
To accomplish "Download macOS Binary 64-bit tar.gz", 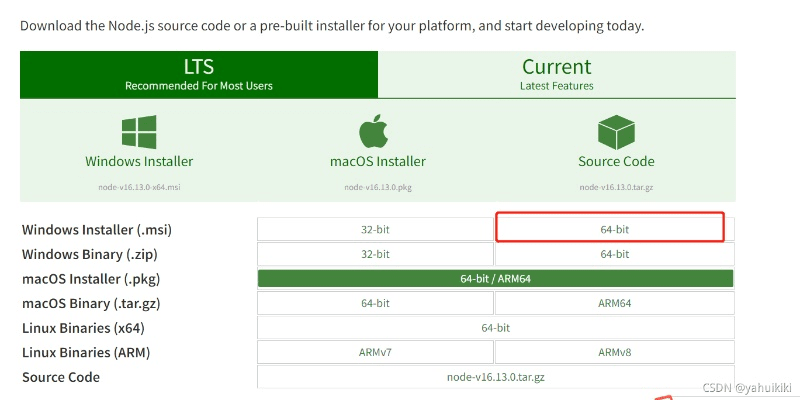I will [x=375, y=302].
